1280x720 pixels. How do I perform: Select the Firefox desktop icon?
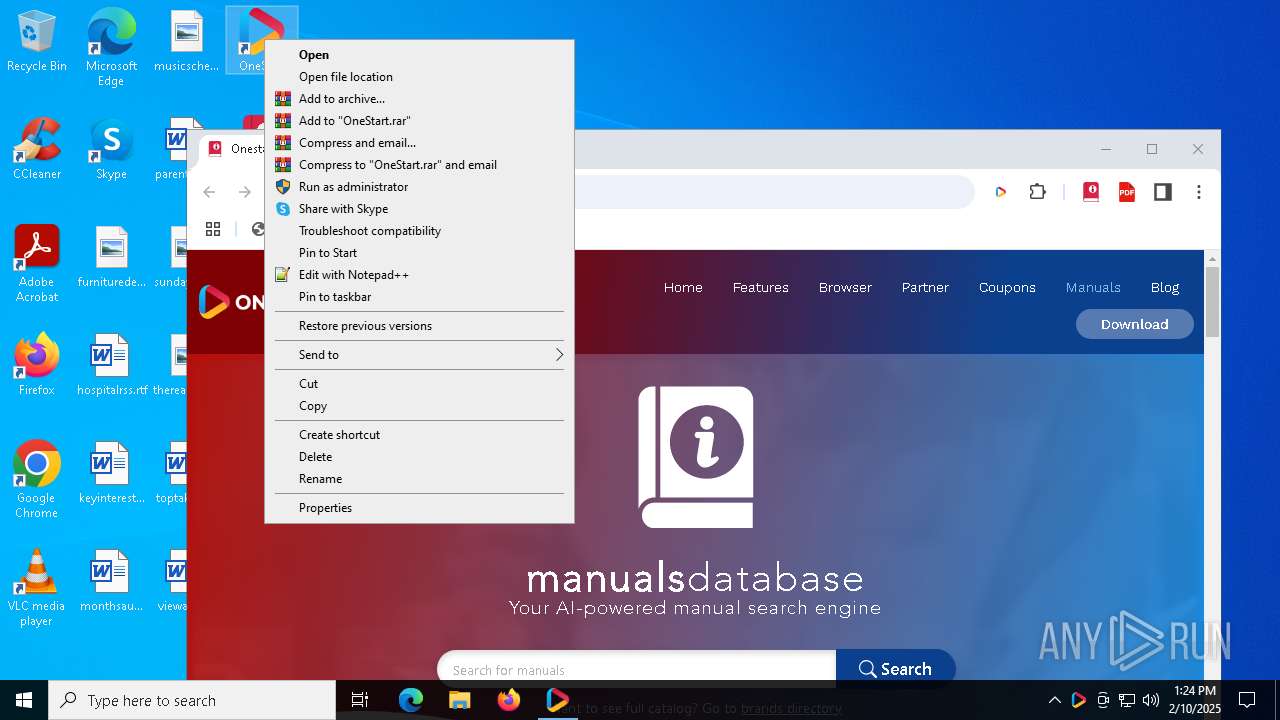point(36,365)
